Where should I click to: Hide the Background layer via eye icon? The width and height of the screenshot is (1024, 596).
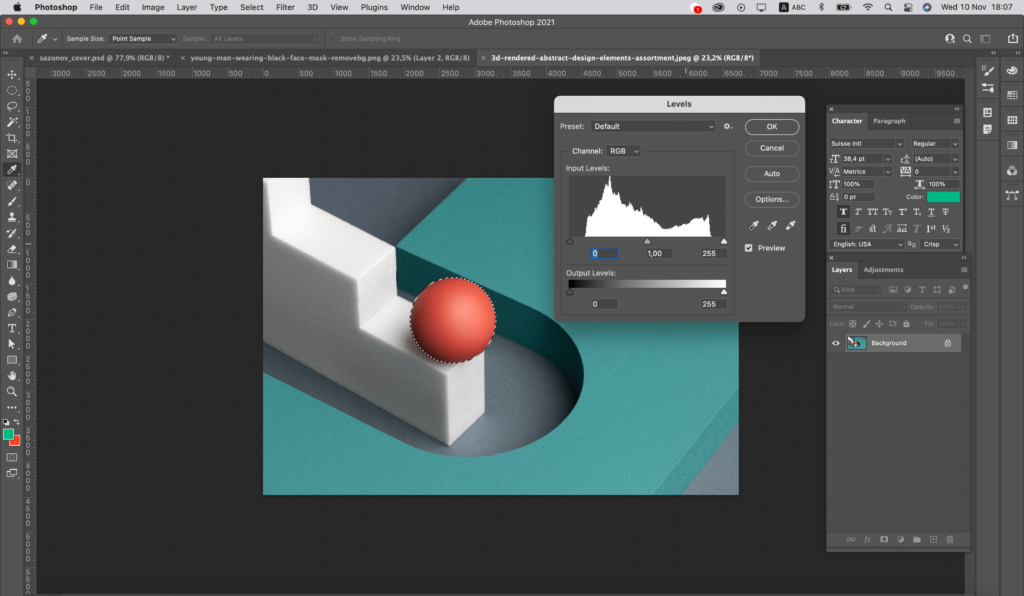point(835,343)
